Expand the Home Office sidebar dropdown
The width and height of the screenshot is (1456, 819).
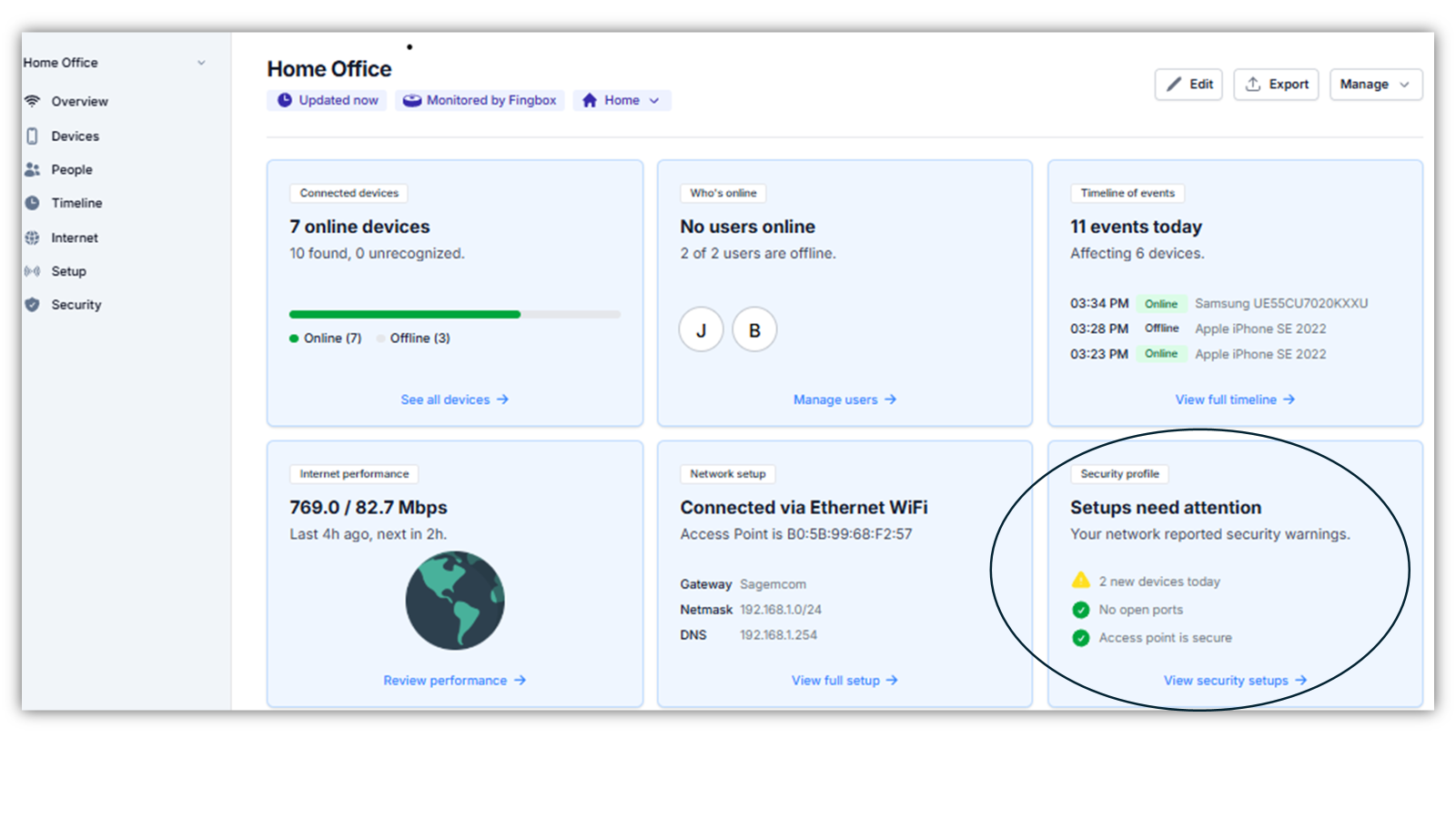click(201, 63)
